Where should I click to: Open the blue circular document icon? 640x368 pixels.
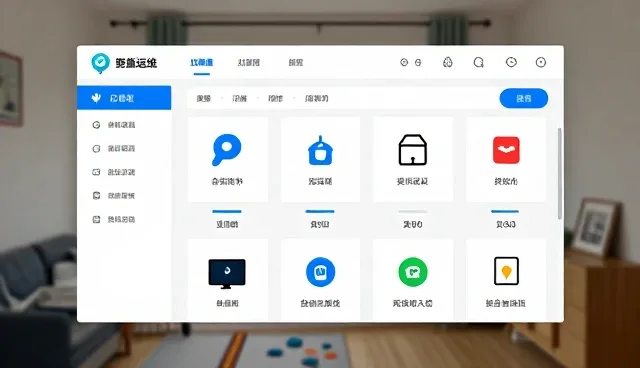[x=320, y=272]
